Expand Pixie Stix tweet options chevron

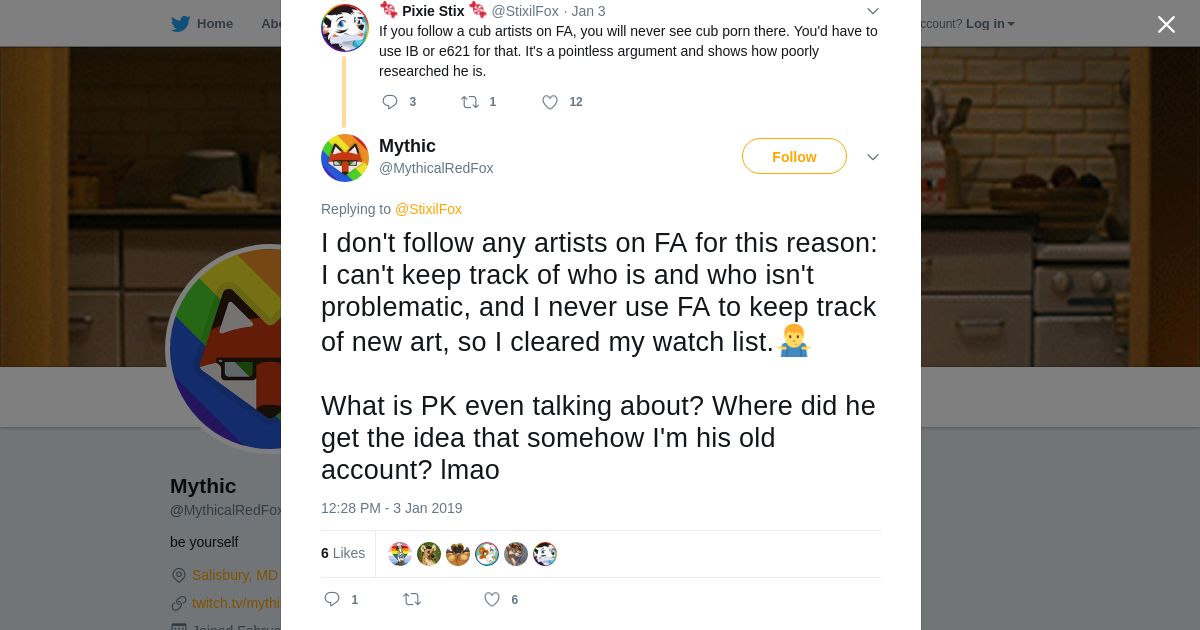click(872, 11)
